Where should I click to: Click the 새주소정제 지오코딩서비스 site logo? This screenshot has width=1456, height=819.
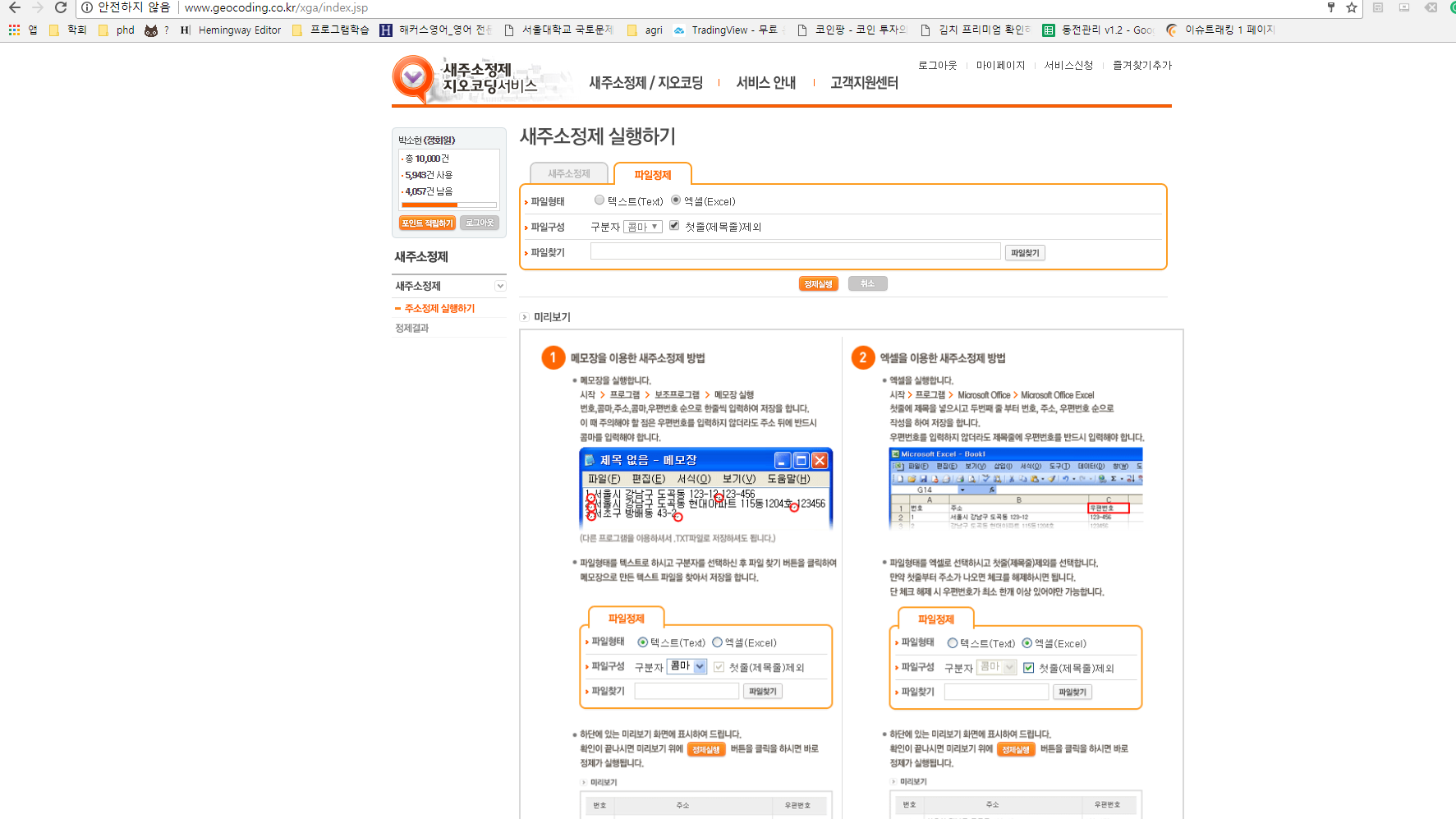point(465,78)
